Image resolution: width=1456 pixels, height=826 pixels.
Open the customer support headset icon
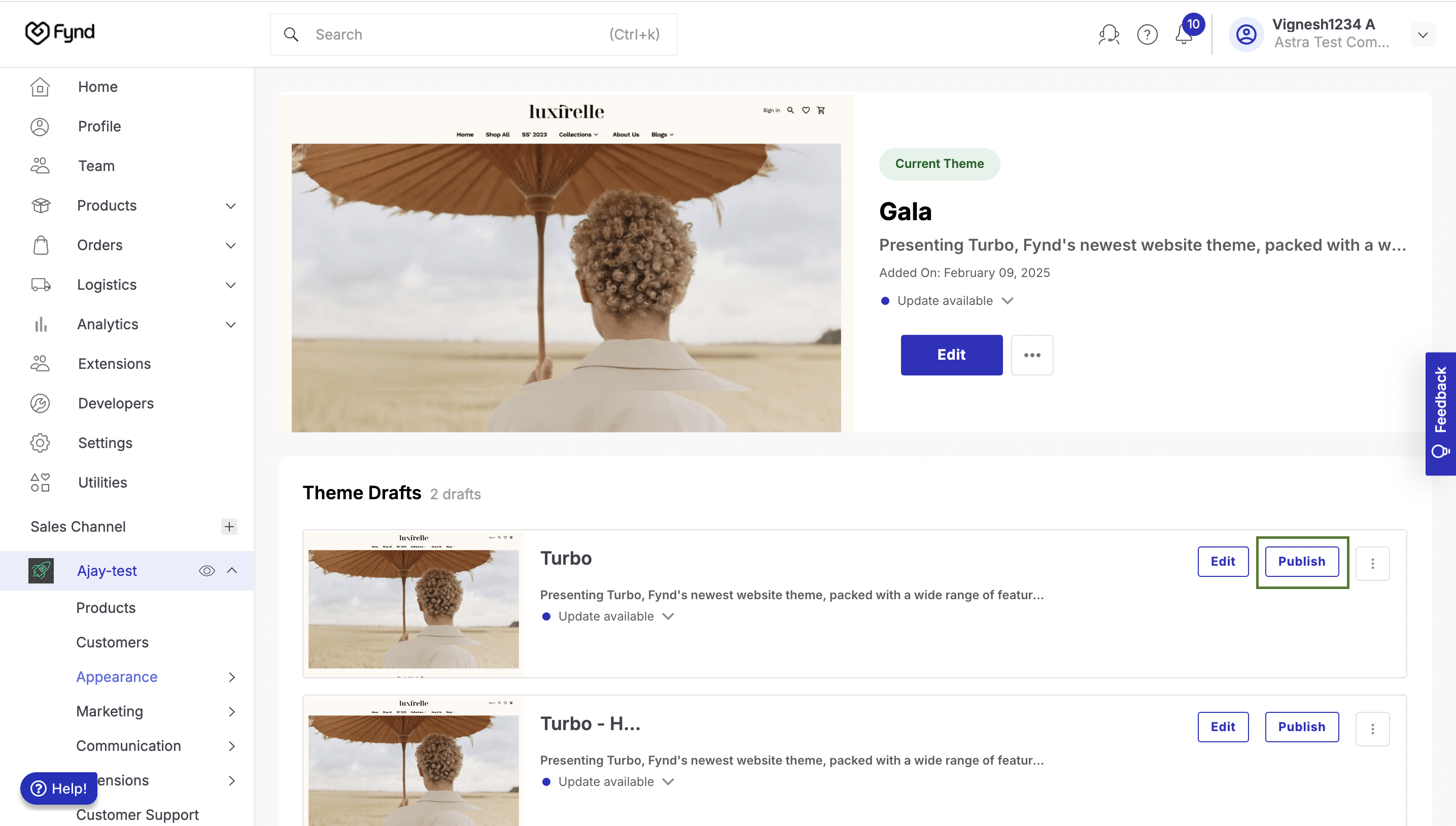(1108, 35)
